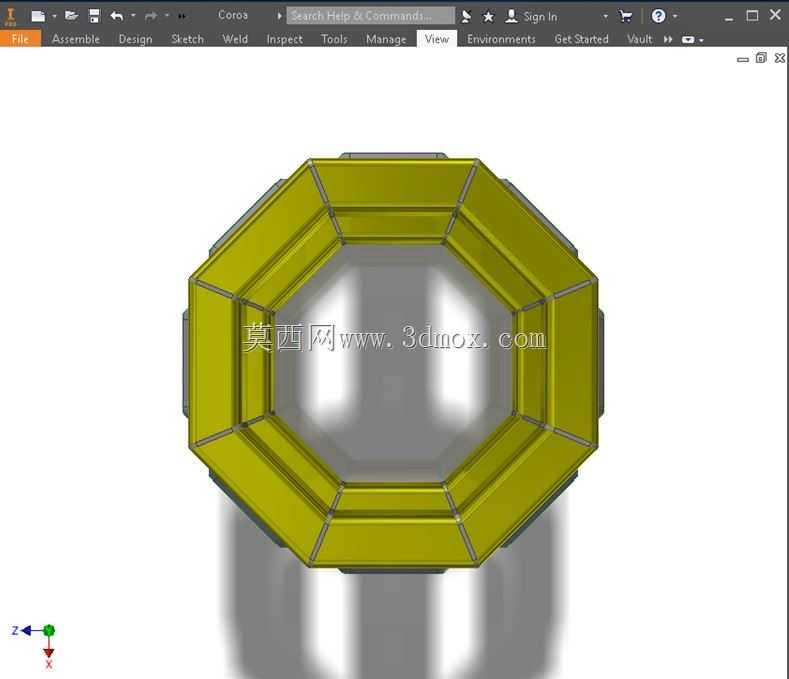
Task: Switch to the Vault ribbon tab
Action: (x=640, y=39)
